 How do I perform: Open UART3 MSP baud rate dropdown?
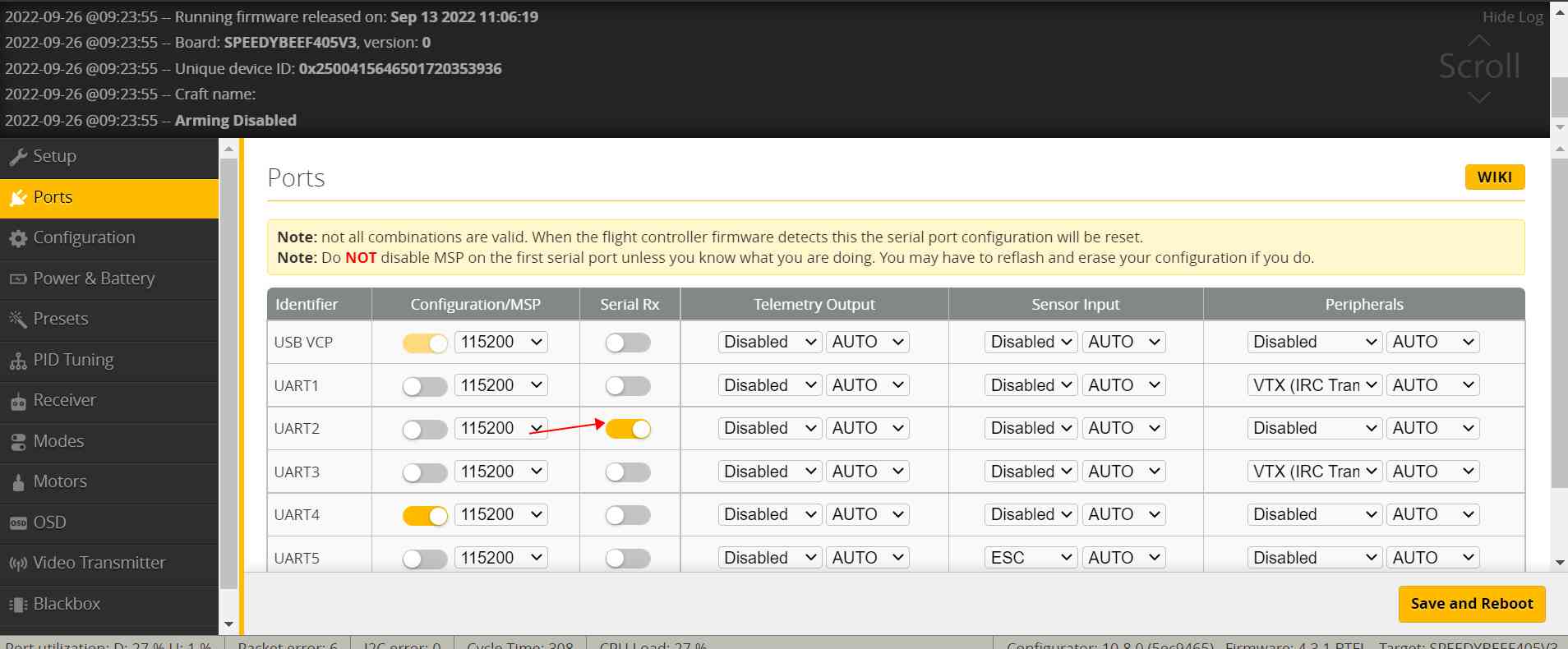(x=500, y=472)
